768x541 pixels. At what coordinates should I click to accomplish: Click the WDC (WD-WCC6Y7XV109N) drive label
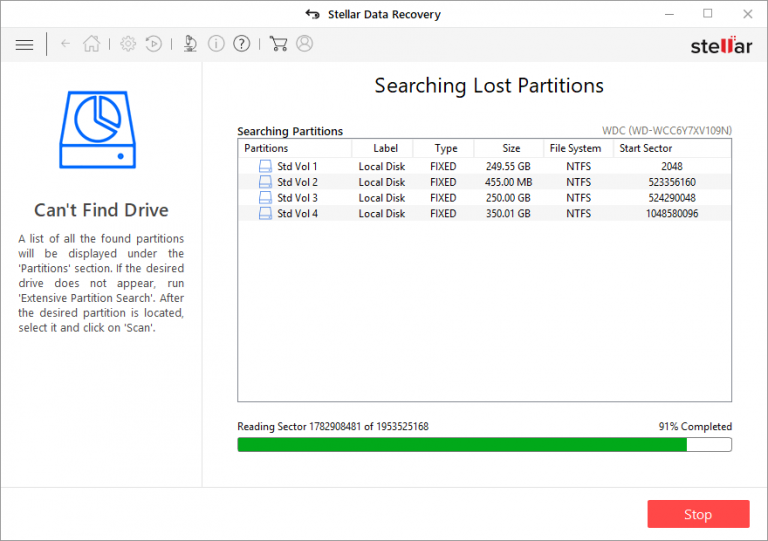pyautogui.click(x=667, y=131)
